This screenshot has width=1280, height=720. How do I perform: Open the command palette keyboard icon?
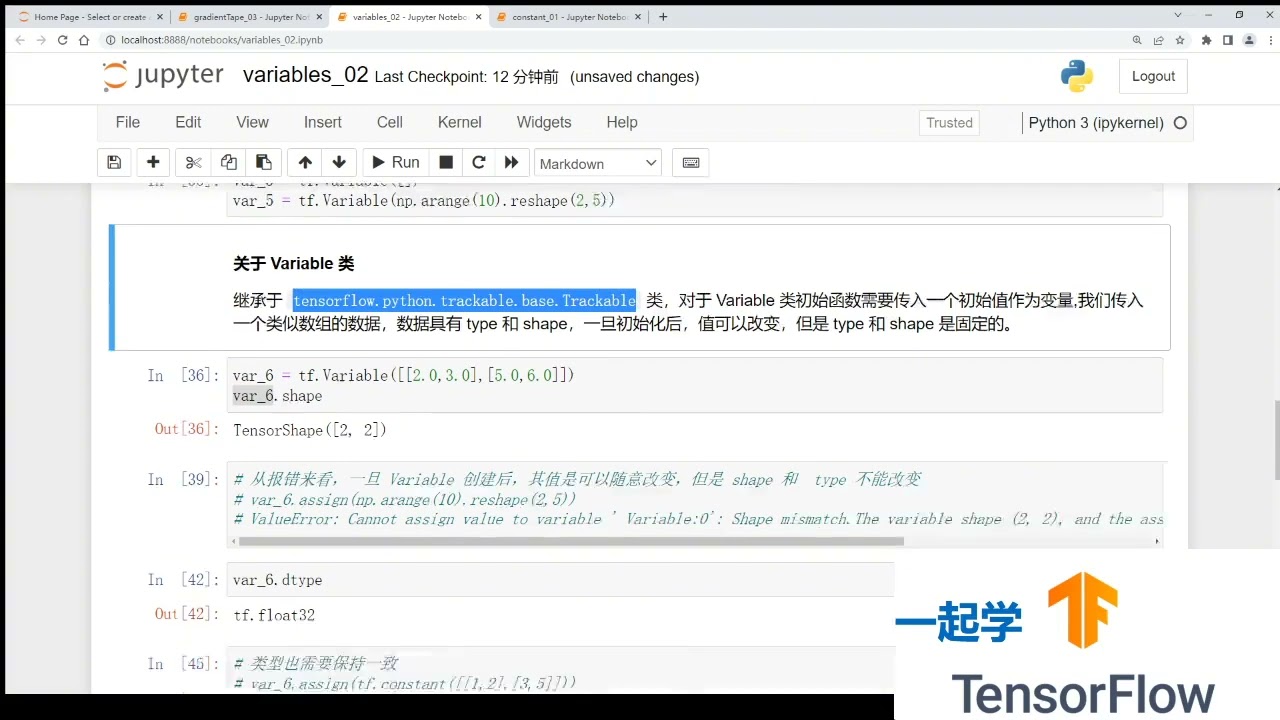point(690,162)
